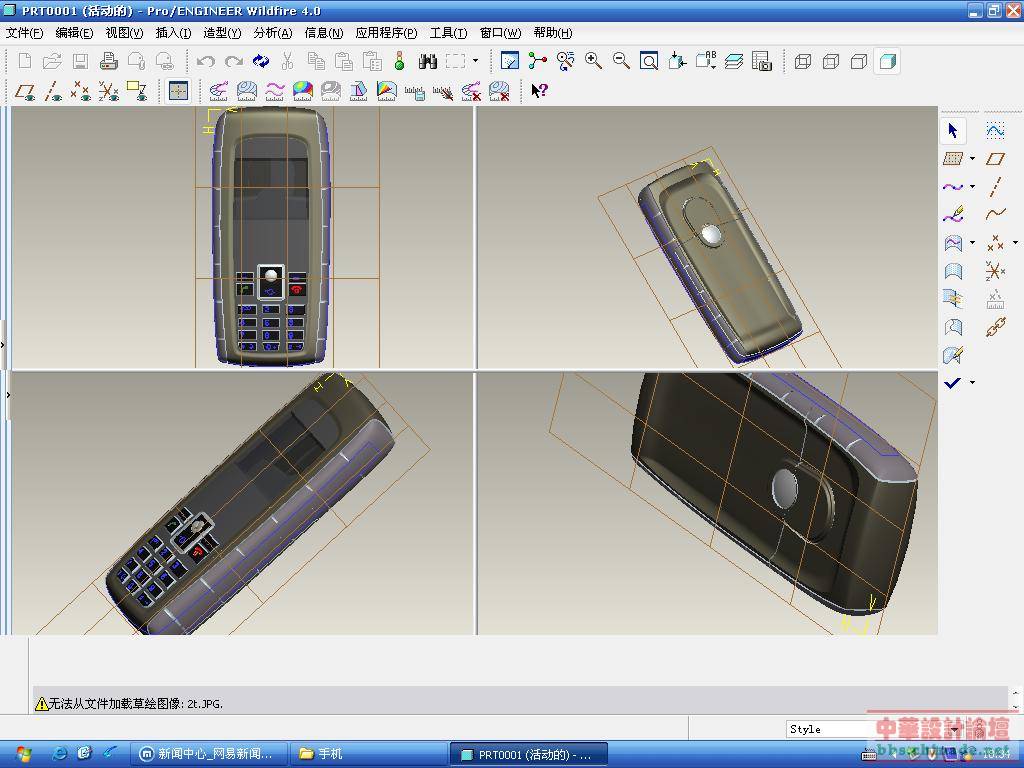Toggle coordinate systems display
Screen dimensions: 1024x768
pyautogui.click(x=108, y=91)
